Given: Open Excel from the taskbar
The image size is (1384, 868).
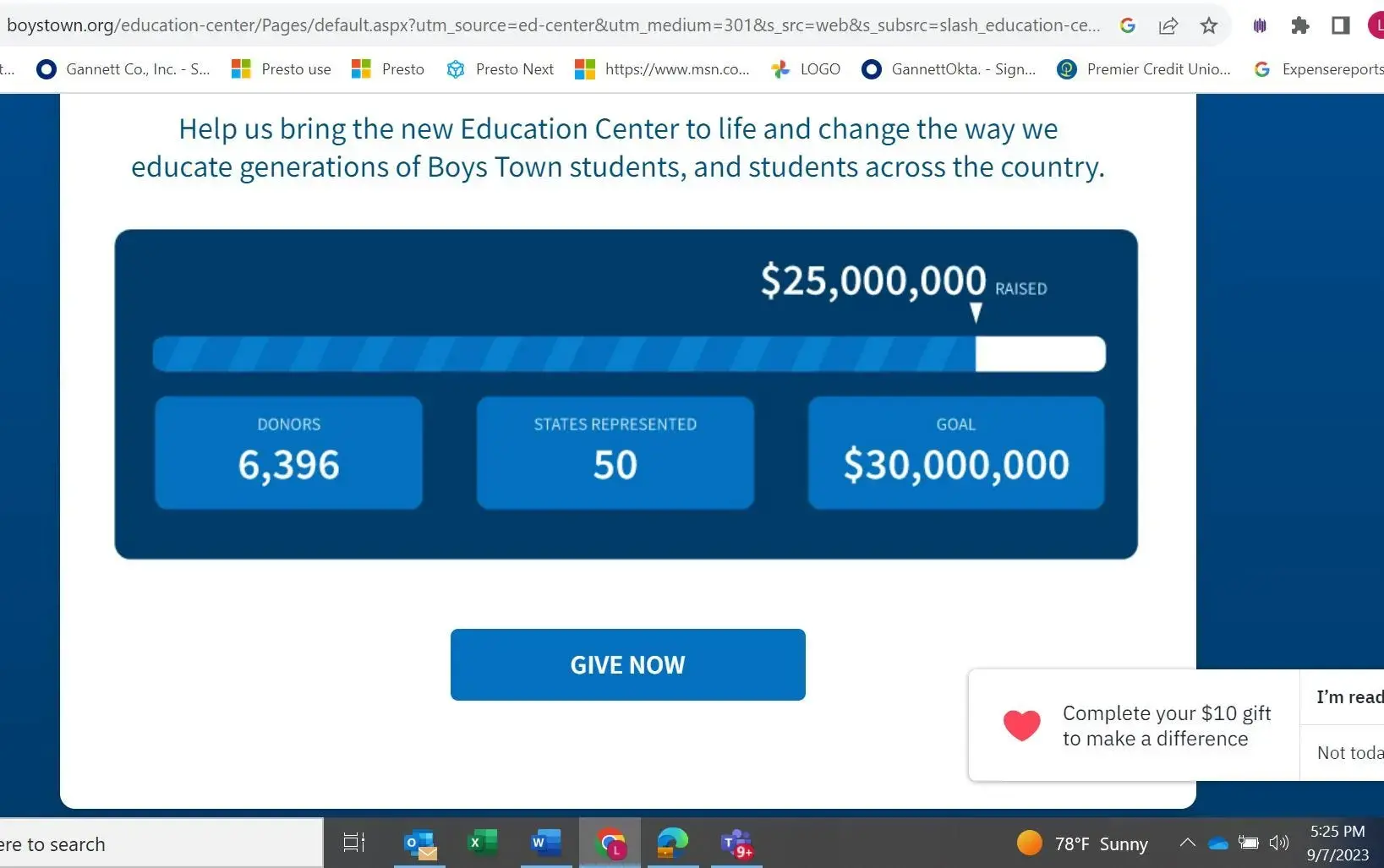Looking at the screenshot, I should (x=483, y=843).
